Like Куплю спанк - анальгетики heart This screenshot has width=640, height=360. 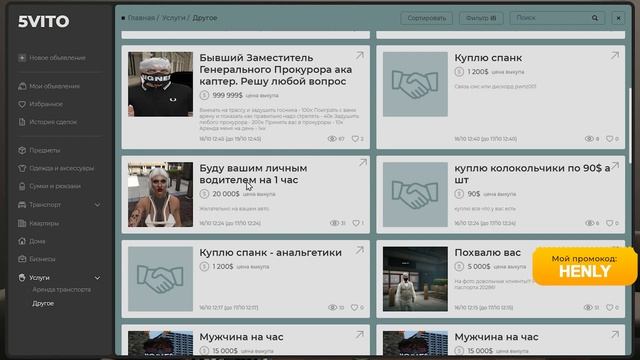point(354,307)
